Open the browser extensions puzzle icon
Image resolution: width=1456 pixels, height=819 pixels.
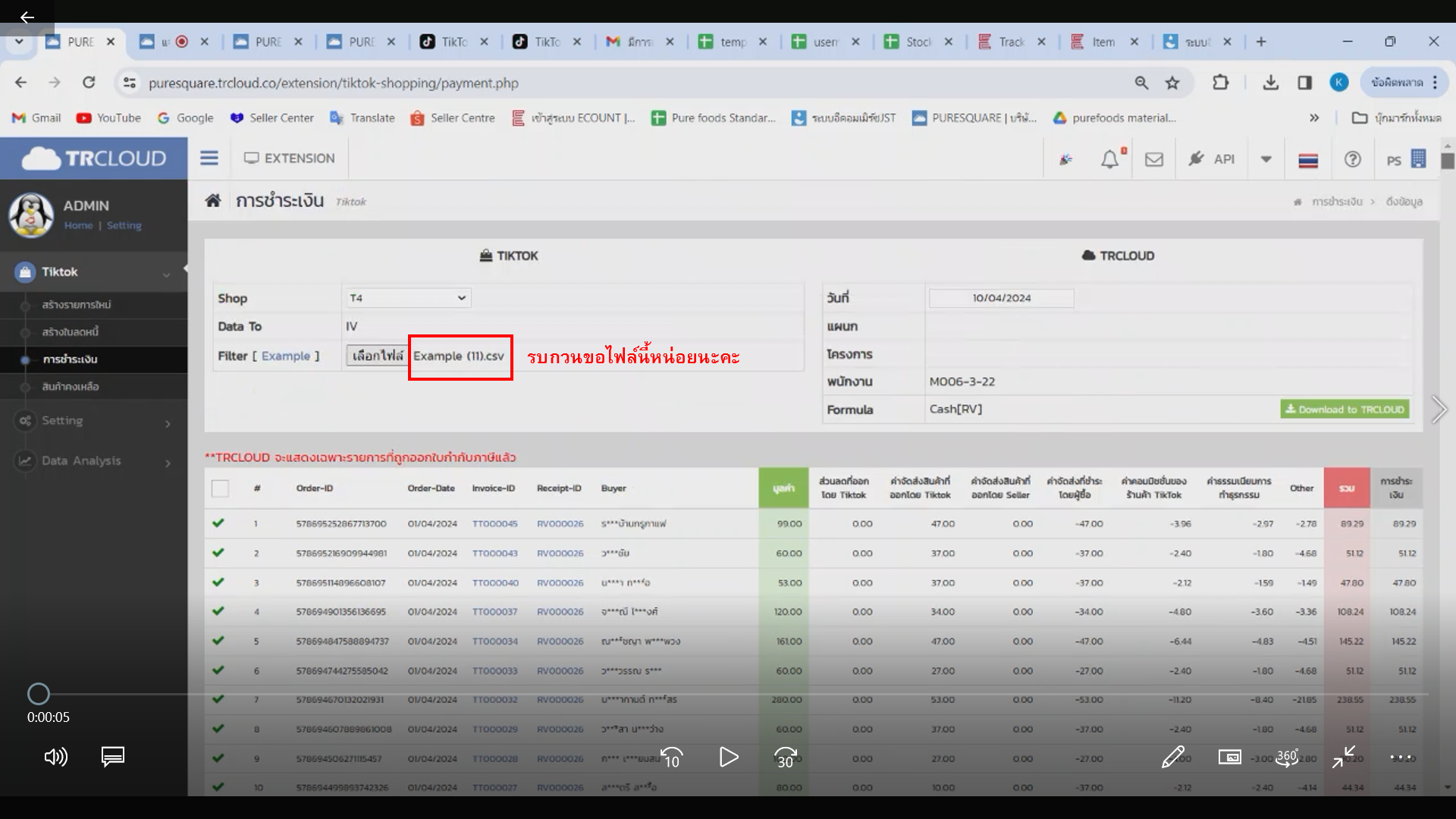click(1220, 83)
